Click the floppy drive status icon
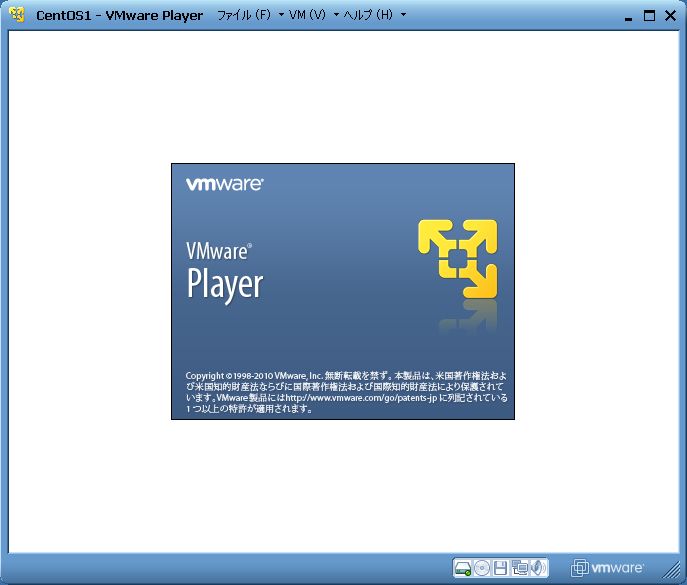This screenshot has height=585, width=687. pyautogui.click(x=500, y=568)
